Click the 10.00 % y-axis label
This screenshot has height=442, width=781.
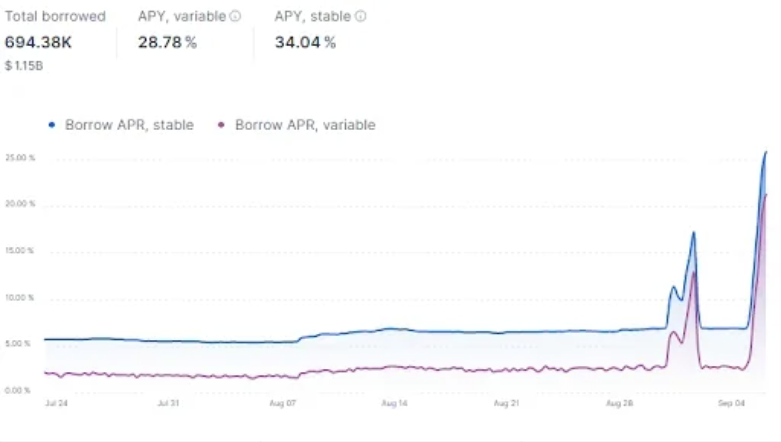tap(19, 298)
